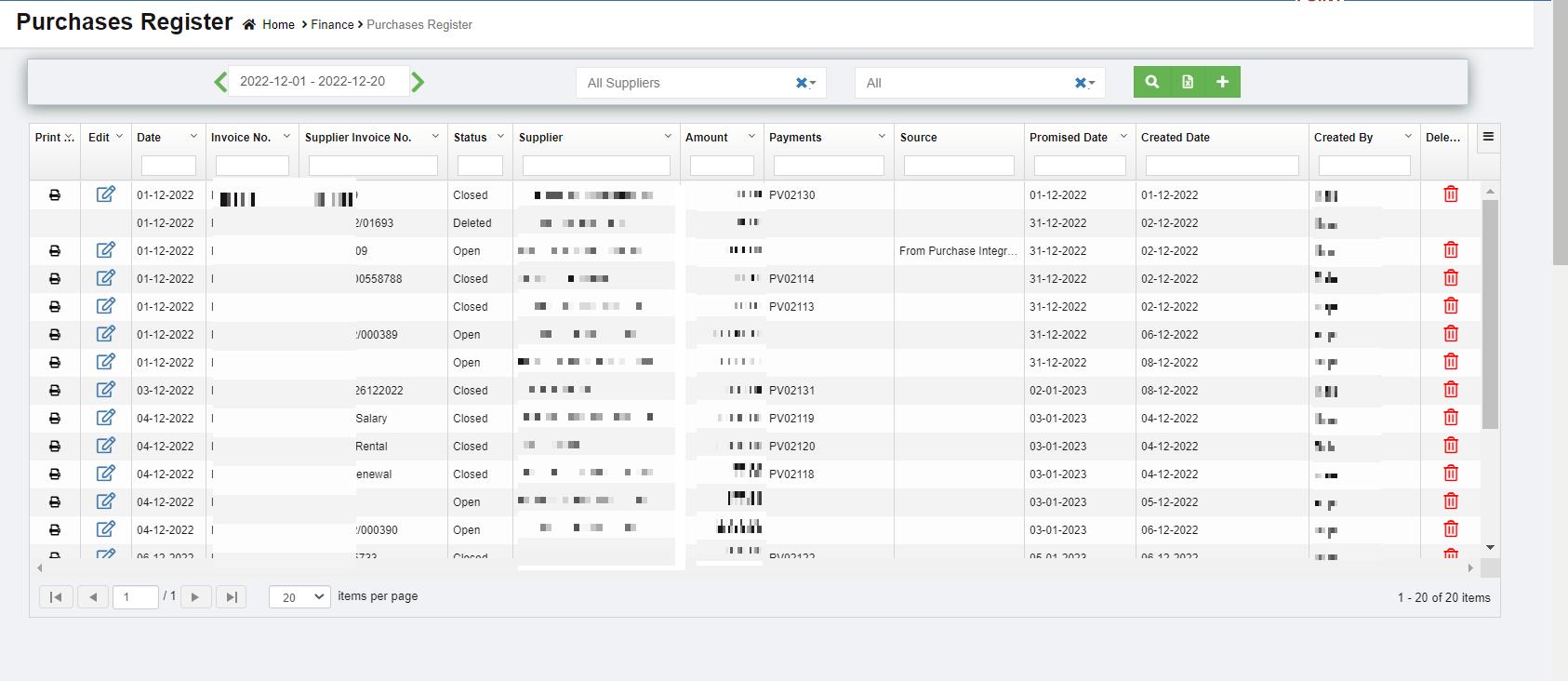Click the Supplier Invoice No. filter field
Screen dimensions: 1568x681
click(x=373, y=166)
